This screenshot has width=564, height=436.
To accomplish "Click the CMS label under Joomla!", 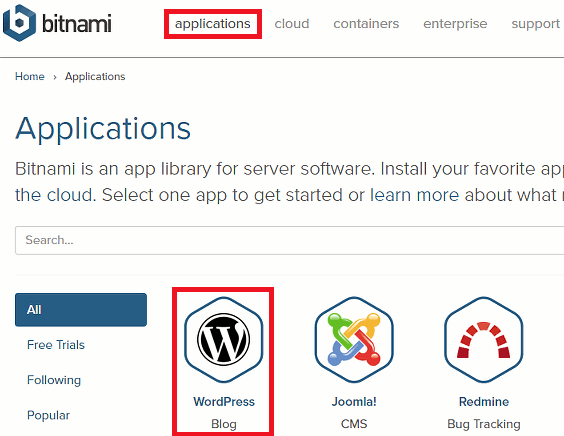I will (x=354, y=424).
